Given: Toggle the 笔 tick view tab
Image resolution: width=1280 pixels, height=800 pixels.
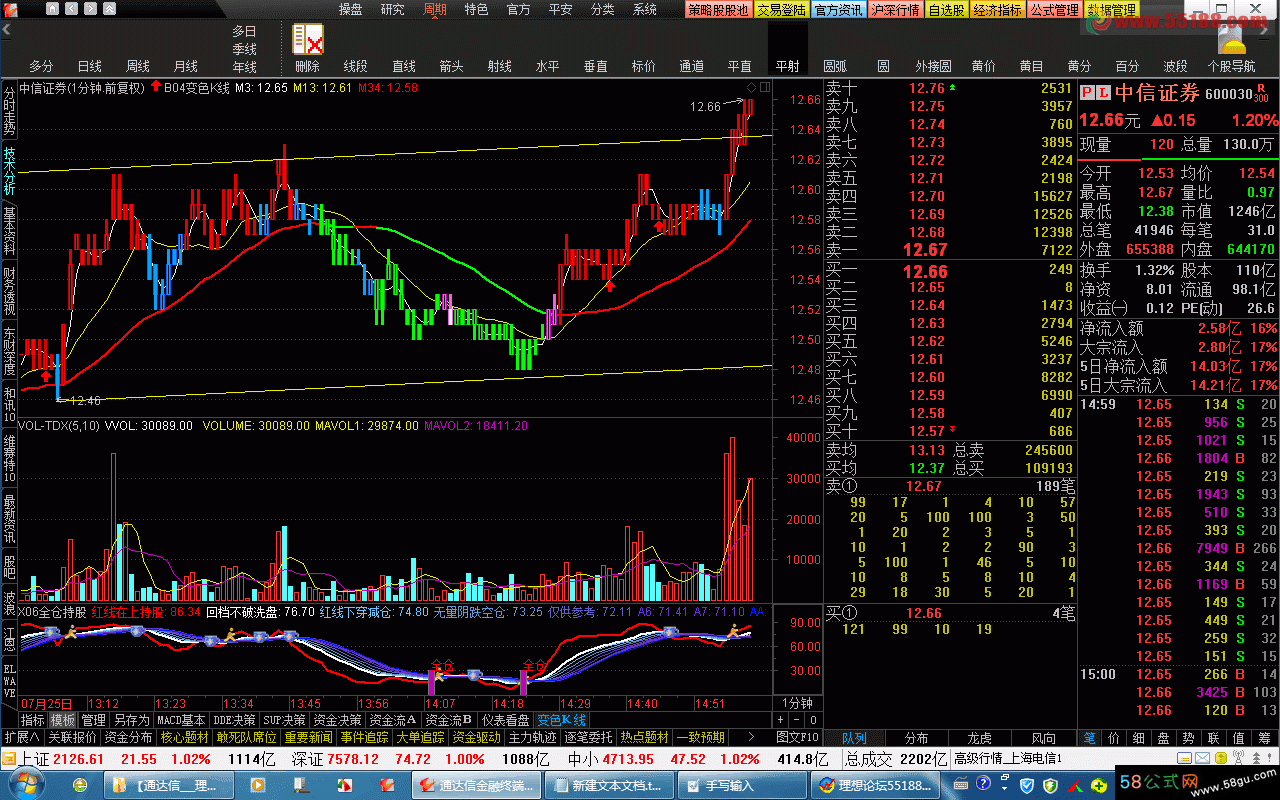Looking at the screenshot, I should 1090,737.
